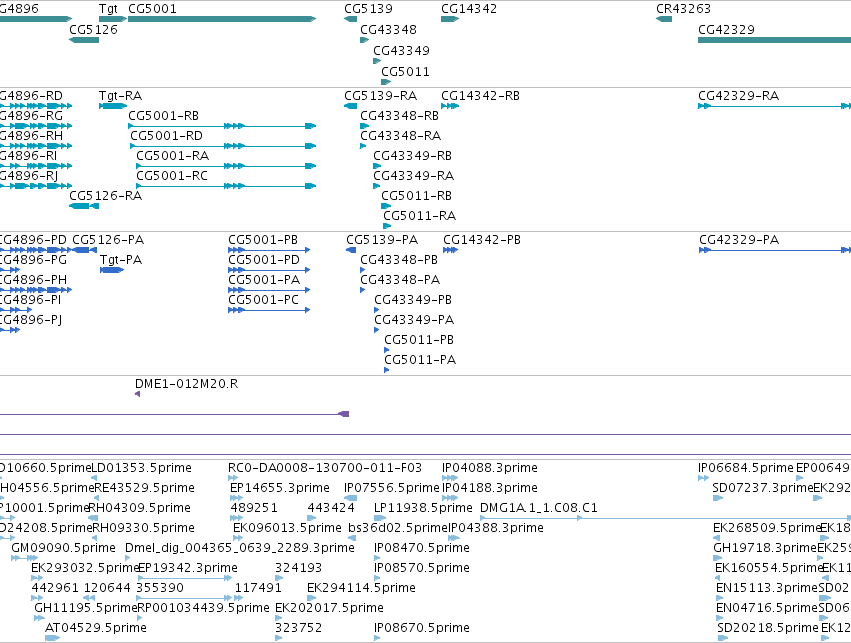Select the CG43349 gene label
851x643 pixels.
point(402,50)
